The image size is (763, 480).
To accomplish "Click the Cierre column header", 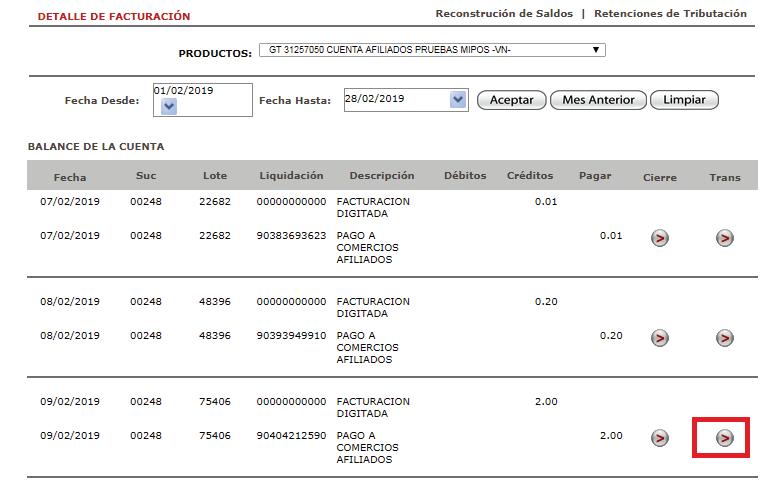I will [x=659, y=177].
